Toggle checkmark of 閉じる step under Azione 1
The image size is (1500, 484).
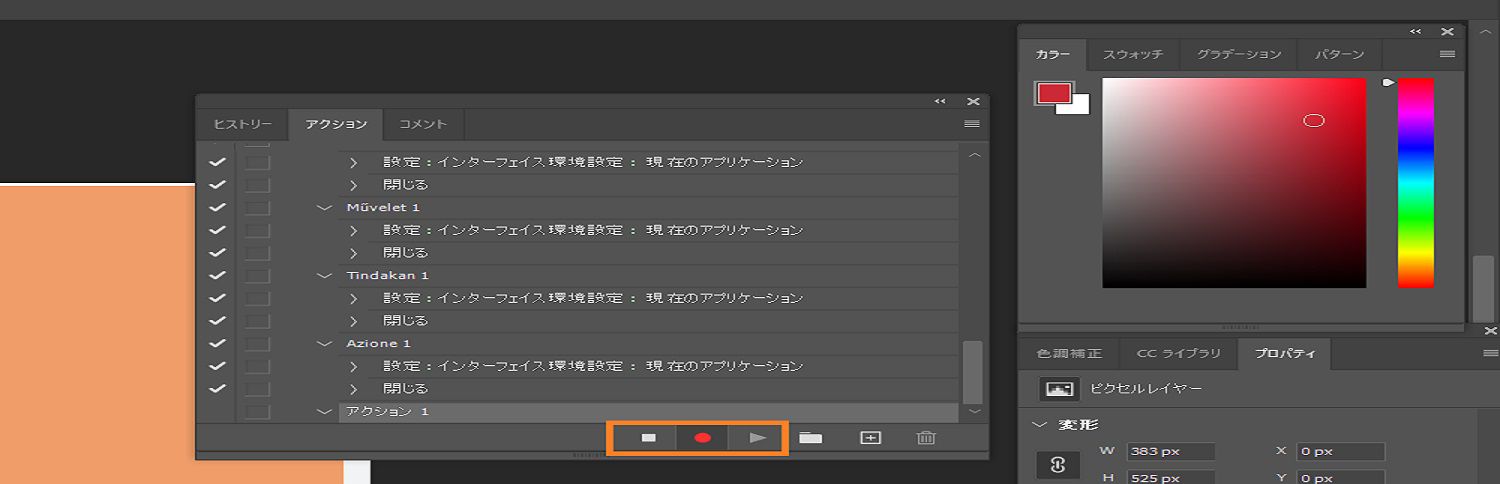(217, 388)
